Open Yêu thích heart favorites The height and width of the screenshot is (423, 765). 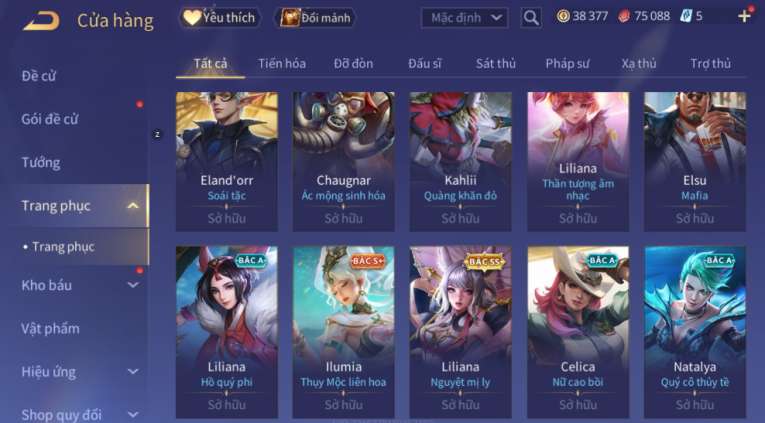220,18
